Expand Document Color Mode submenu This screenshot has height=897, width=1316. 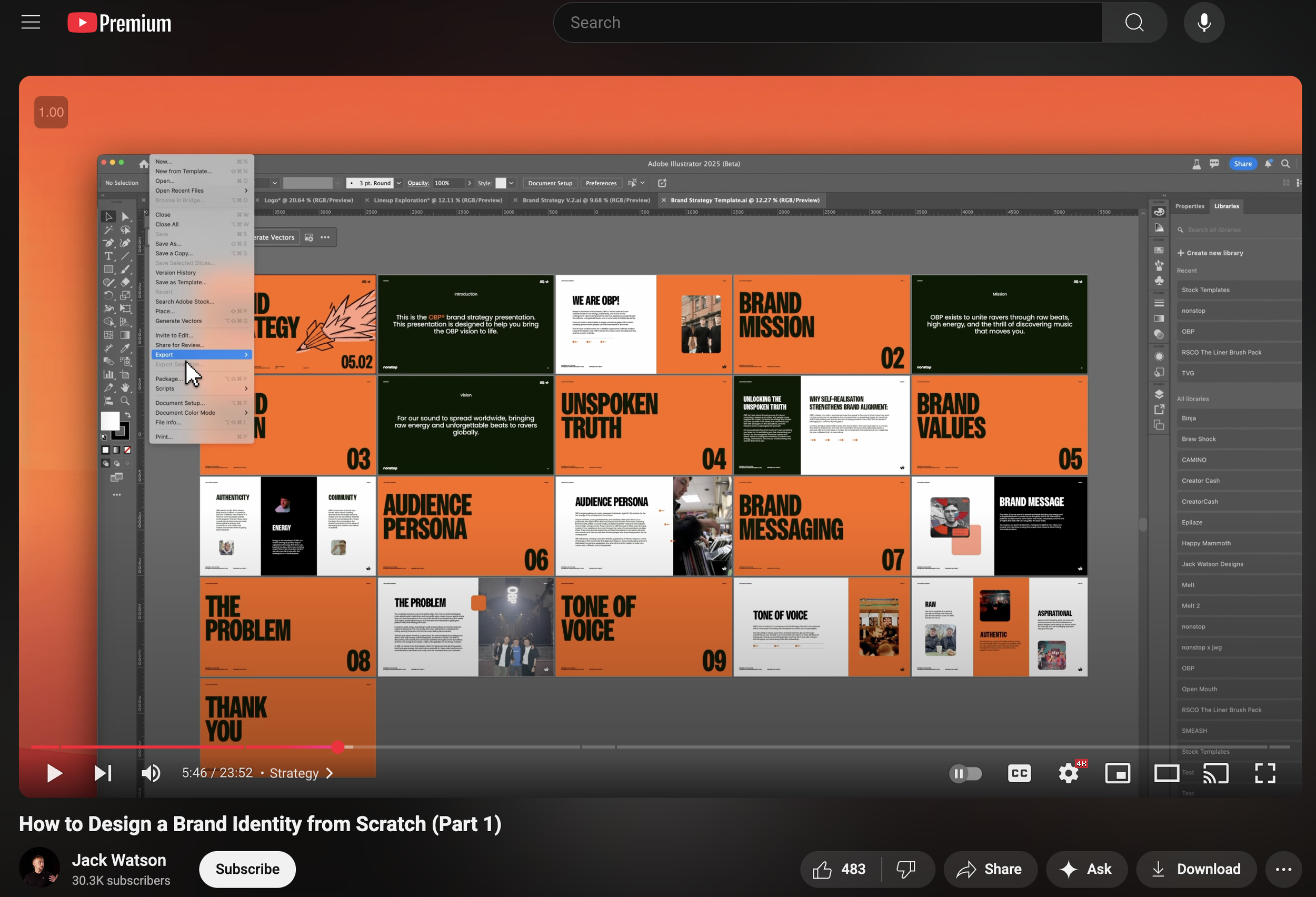pyautogui.click(x=202, y=413)
